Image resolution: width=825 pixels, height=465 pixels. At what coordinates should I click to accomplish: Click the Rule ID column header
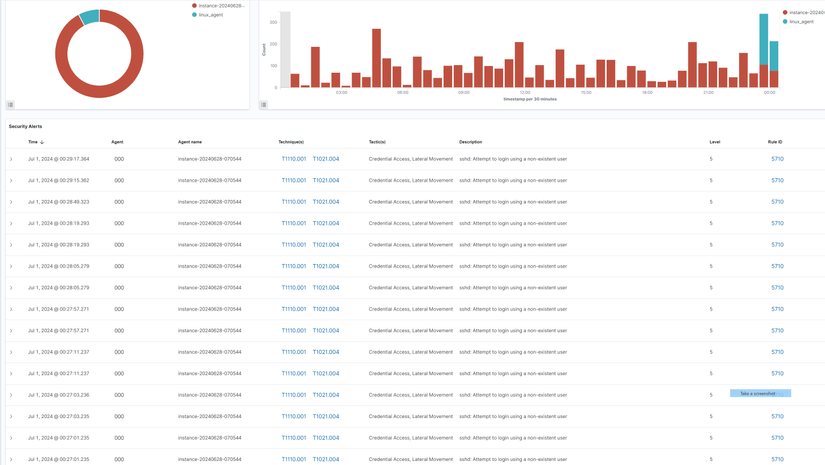tap(775, 142)
